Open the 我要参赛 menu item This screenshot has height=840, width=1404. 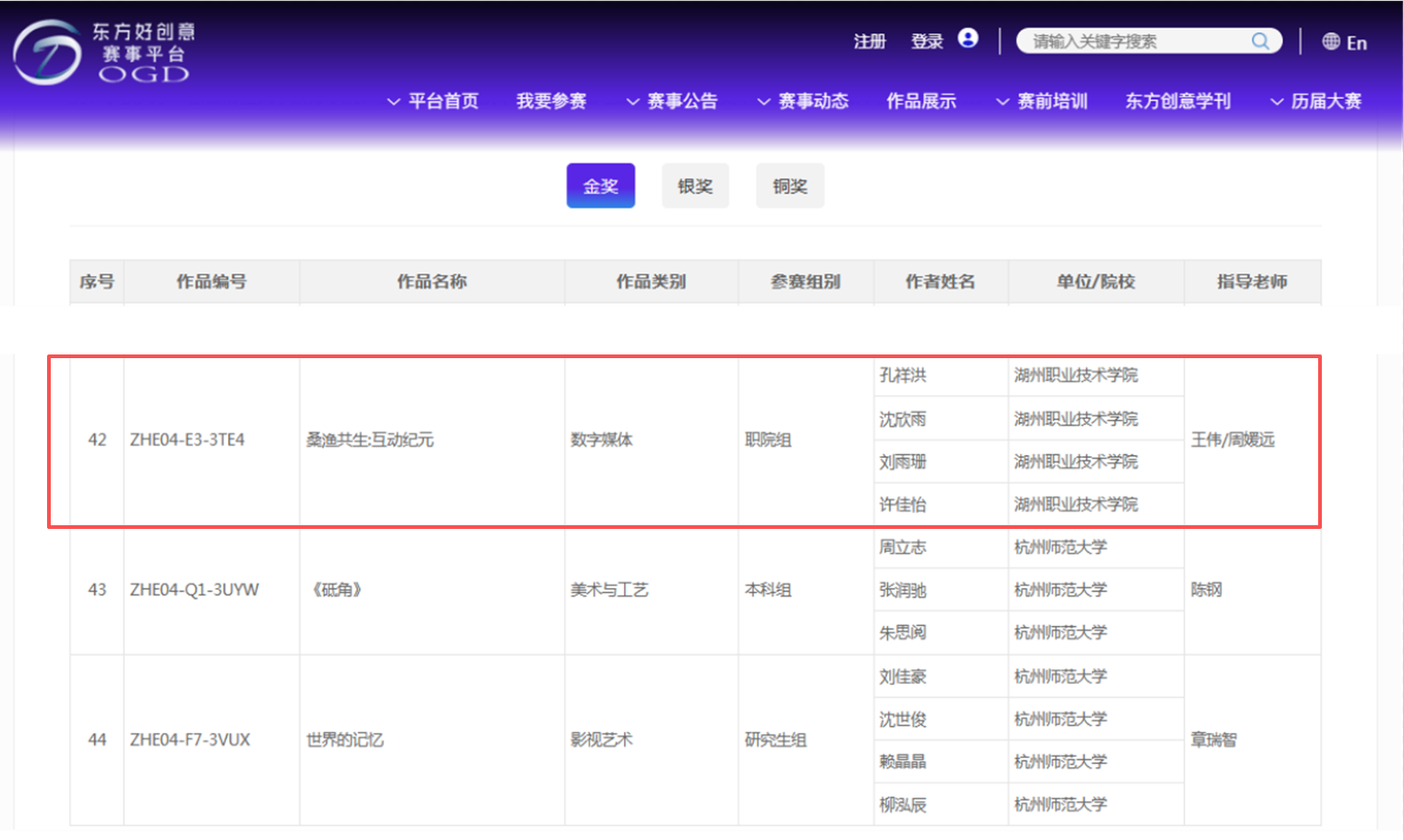[x=551, y=101]
